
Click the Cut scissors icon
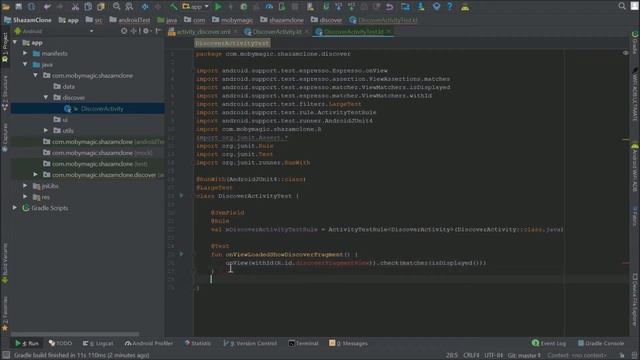[75, 7]
